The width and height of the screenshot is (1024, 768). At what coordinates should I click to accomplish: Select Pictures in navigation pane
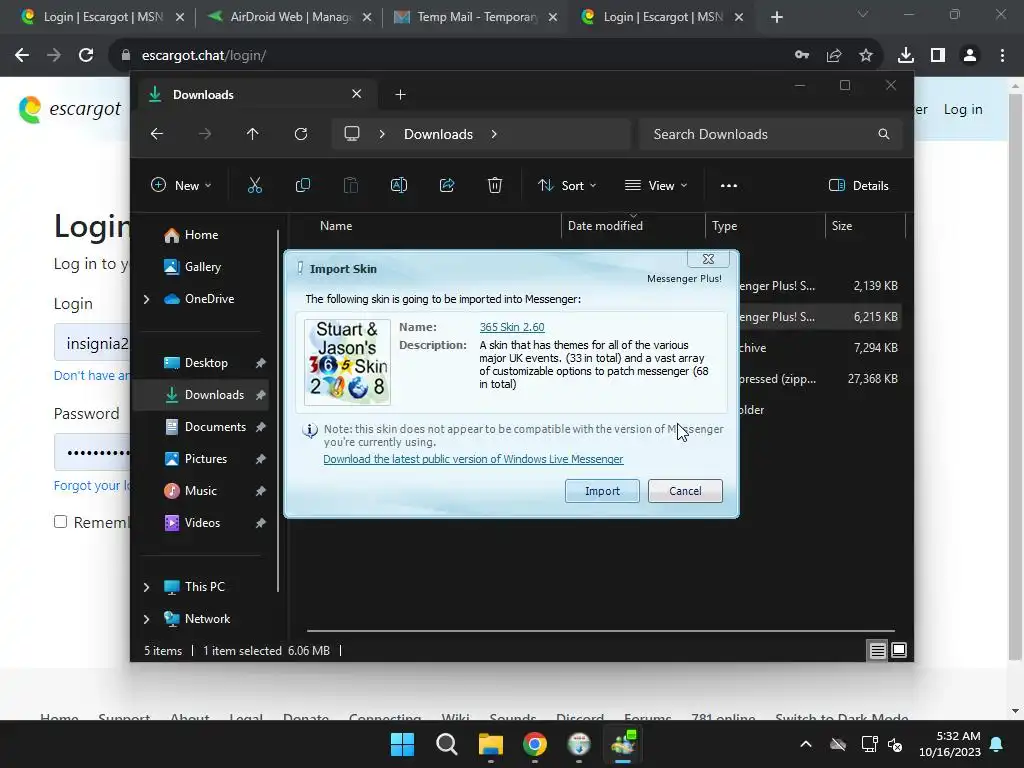point(201,459)
